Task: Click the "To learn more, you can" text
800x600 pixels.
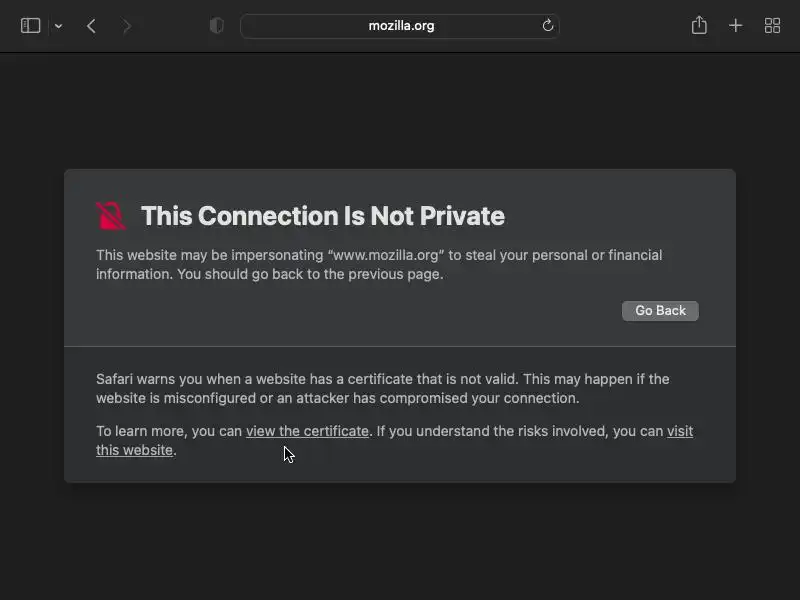Action: pos(168,431)
